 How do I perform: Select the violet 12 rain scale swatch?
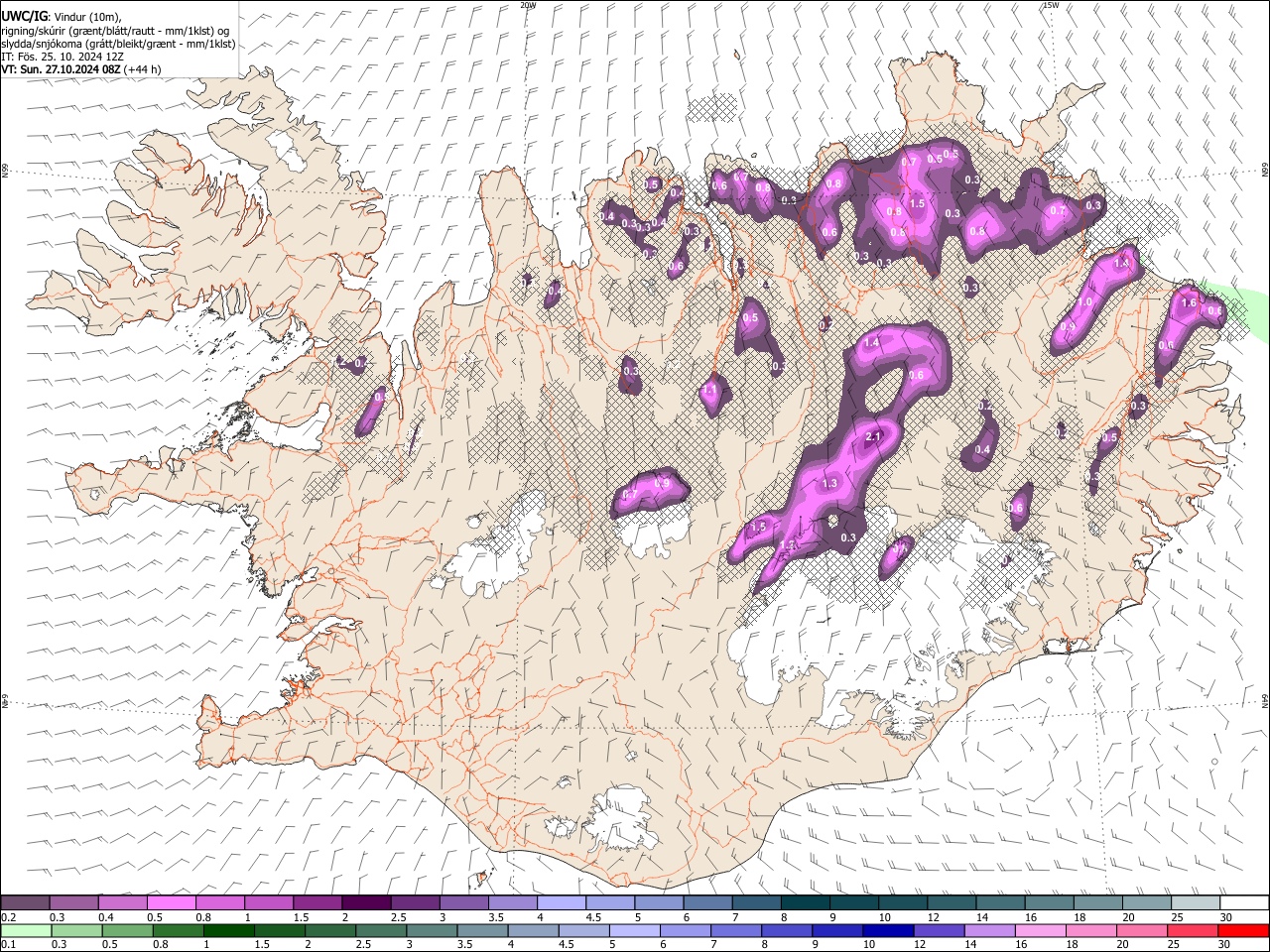coord(938,930)
